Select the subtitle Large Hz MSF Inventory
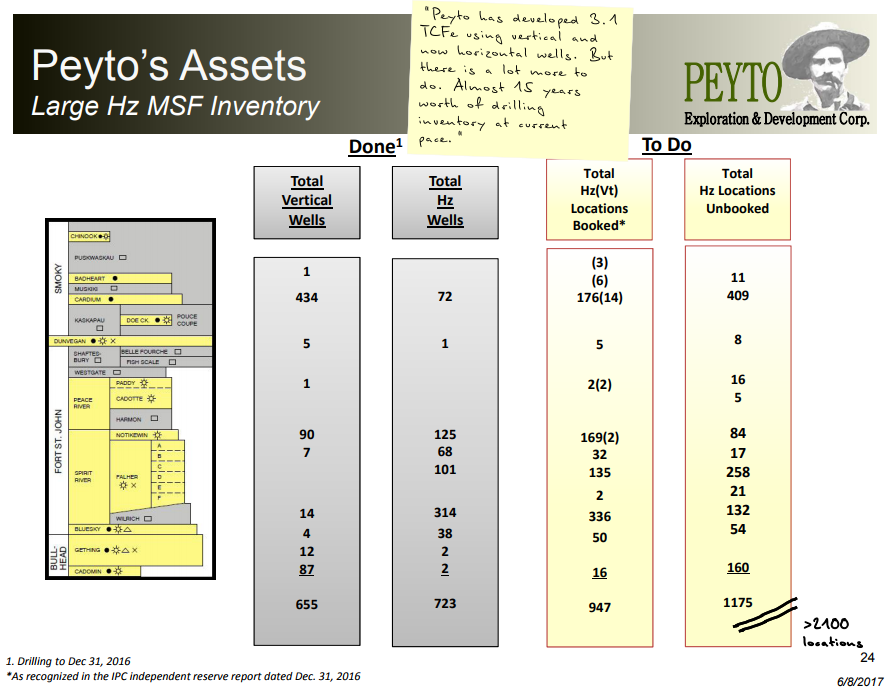The image size is (889, 691). [176, 107]
